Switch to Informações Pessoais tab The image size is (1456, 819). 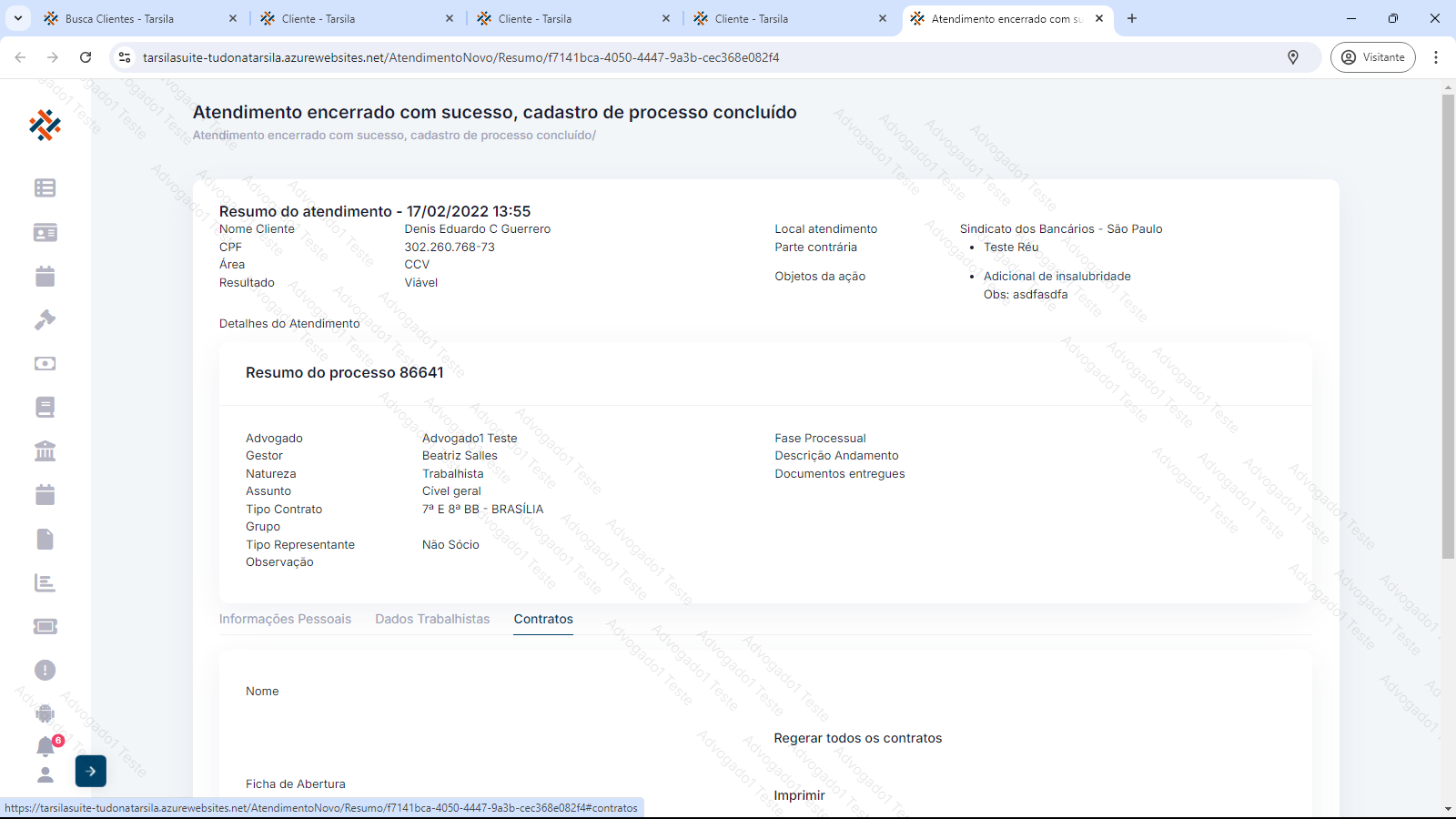(x=285, y=619)
